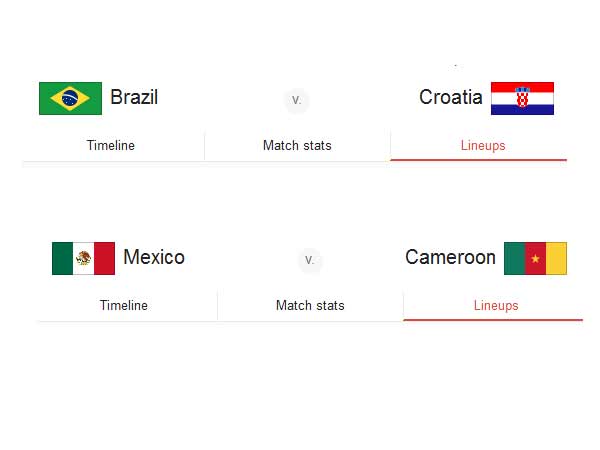Open Timeline tab for Mexico v. Cameroon

tap(123, 306)
